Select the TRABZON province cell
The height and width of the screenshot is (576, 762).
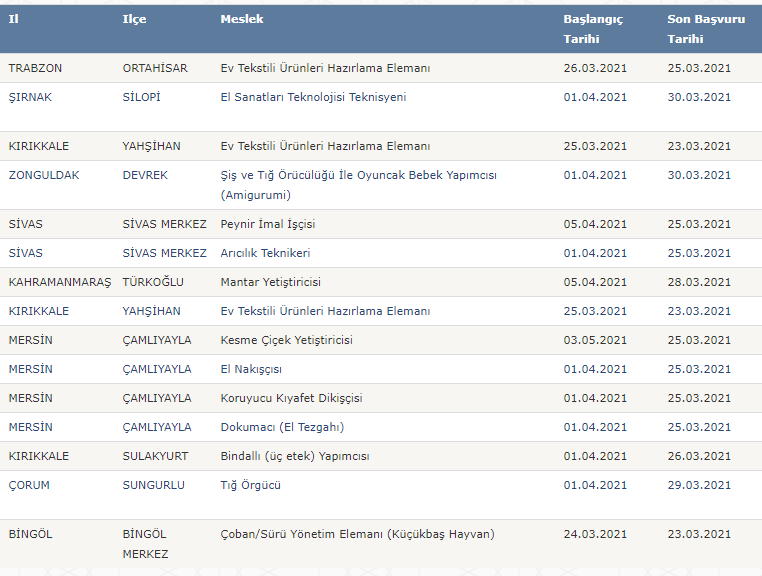pos(35,68)
